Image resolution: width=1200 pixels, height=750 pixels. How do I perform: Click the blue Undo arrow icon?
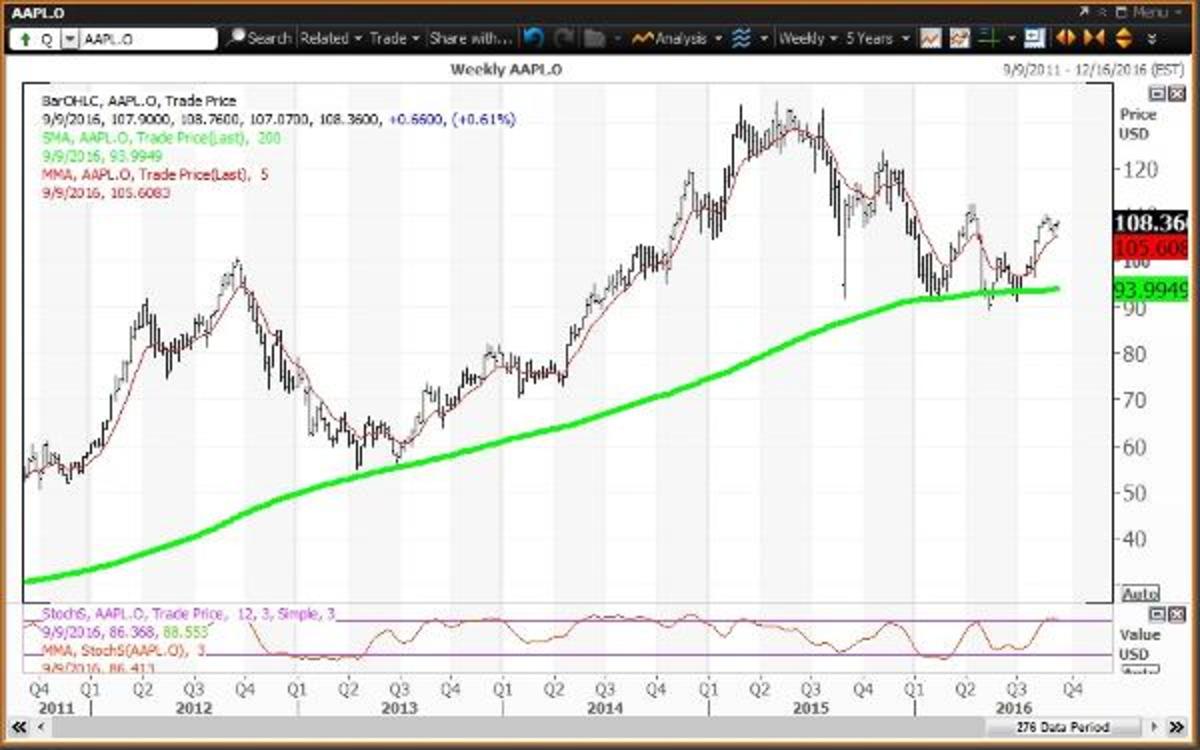(x=533, y=39)
